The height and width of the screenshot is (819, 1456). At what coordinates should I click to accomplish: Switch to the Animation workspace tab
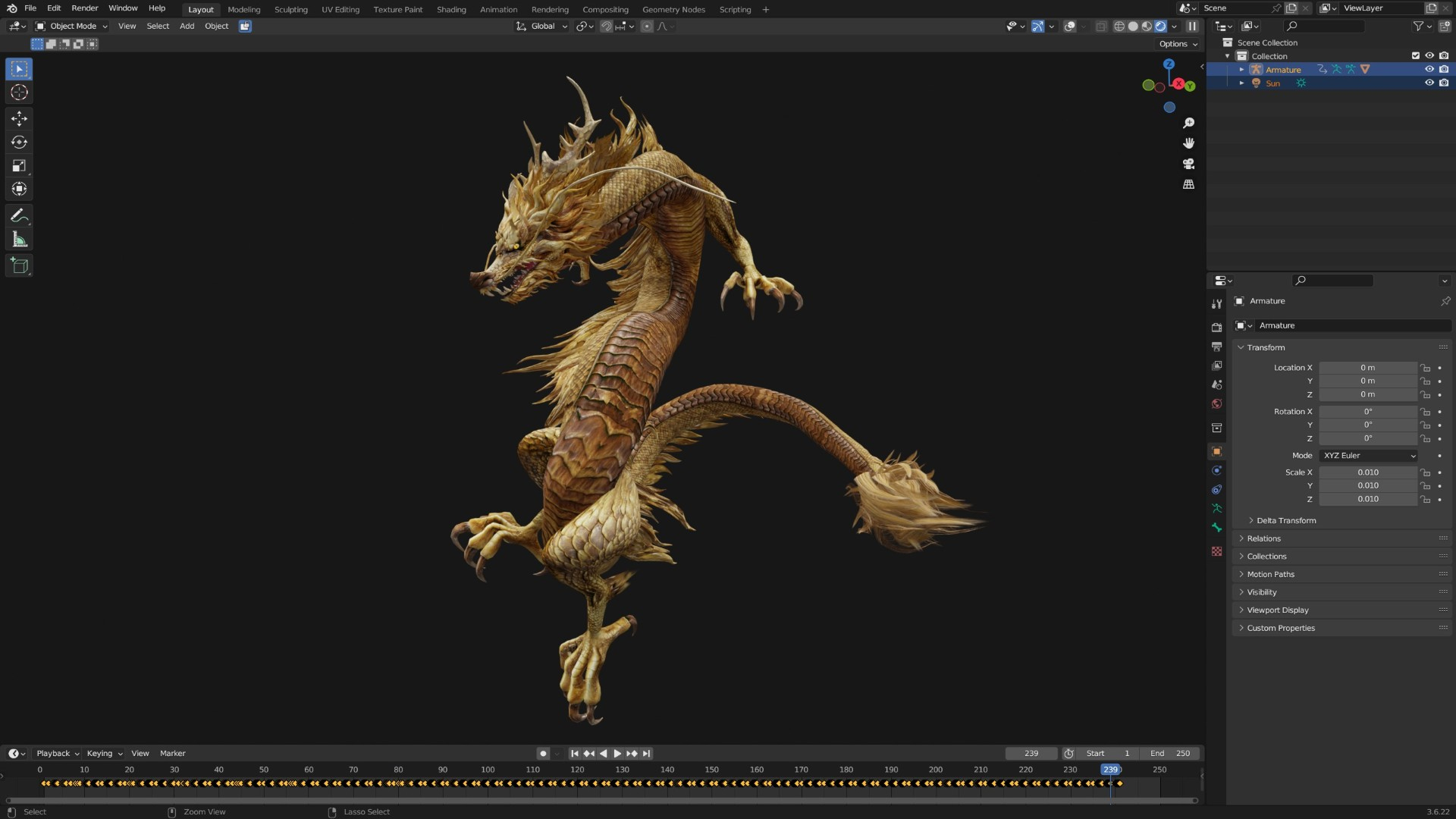[x=498, y=9]
